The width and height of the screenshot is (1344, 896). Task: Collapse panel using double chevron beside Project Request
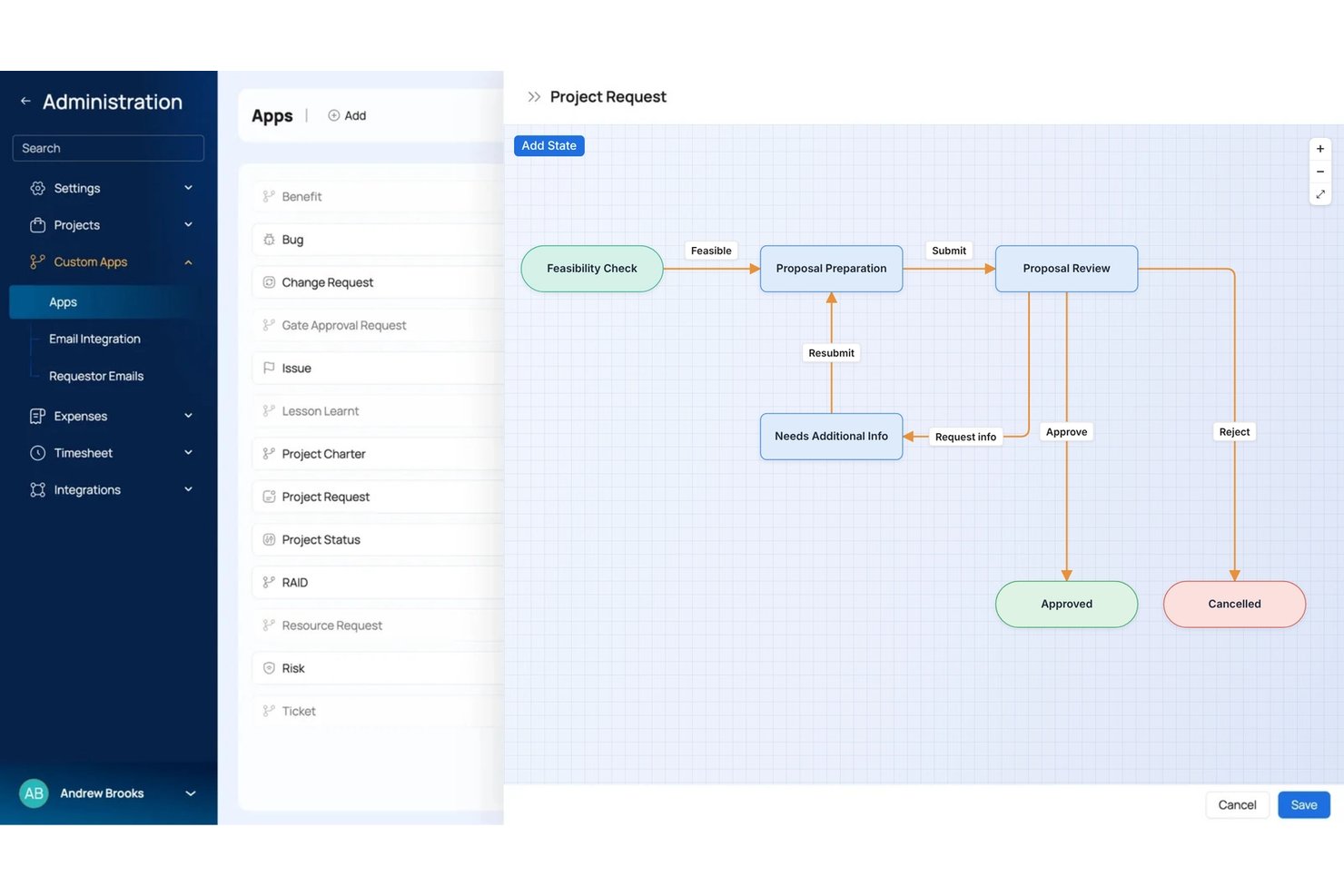pos(534,97)
